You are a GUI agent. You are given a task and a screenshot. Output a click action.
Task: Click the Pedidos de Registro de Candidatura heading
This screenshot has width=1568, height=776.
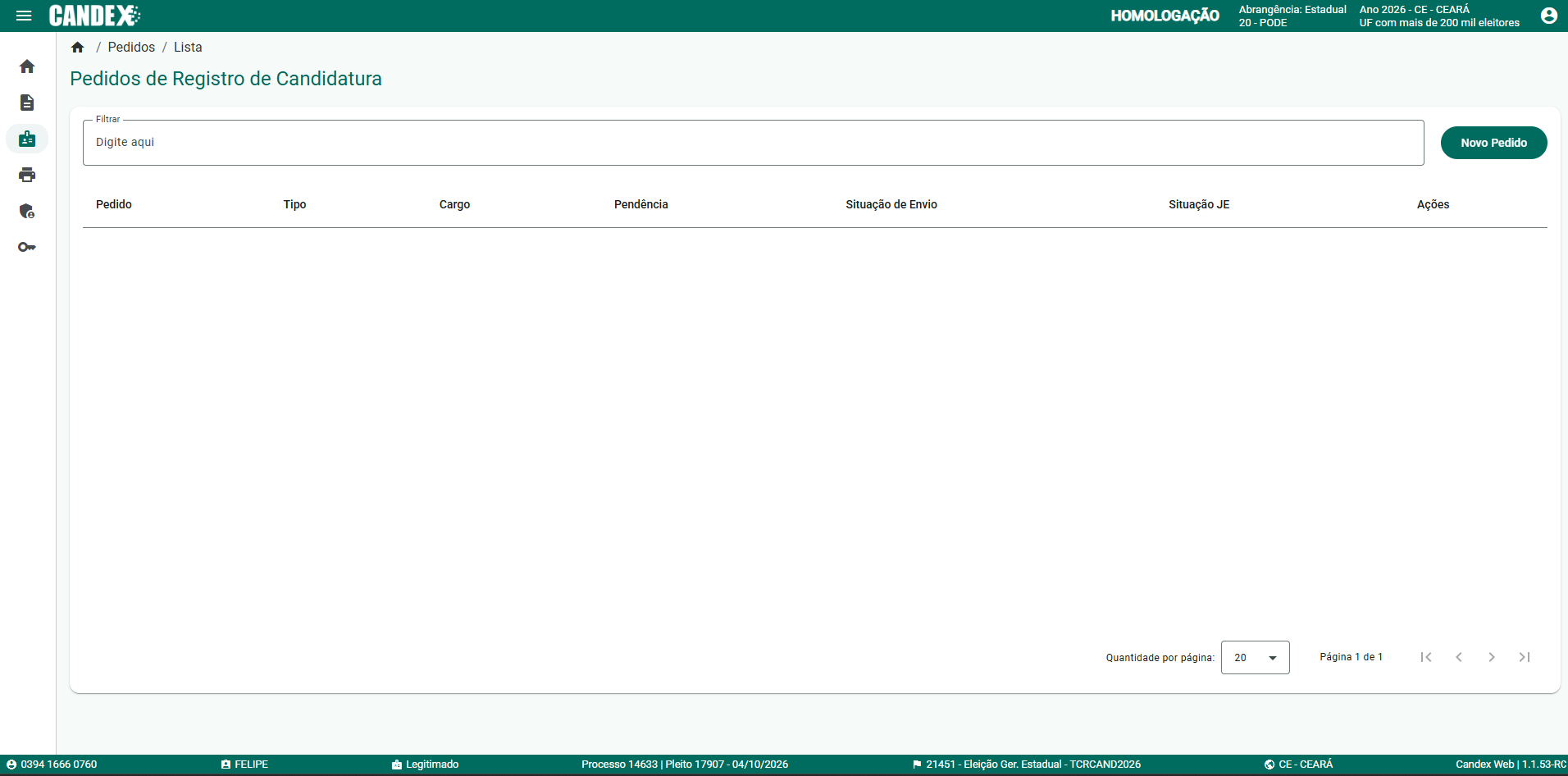click(x=226, y=79)
